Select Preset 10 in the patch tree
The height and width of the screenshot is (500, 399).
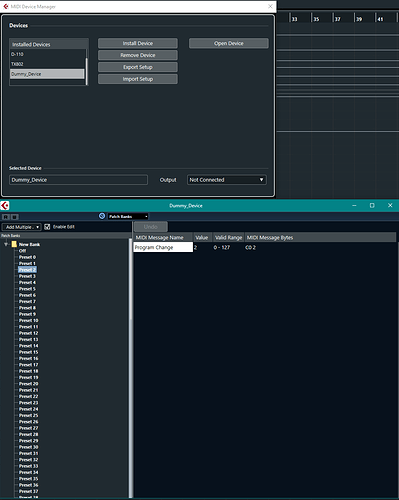pyautogui.click(x=29, y=320)
